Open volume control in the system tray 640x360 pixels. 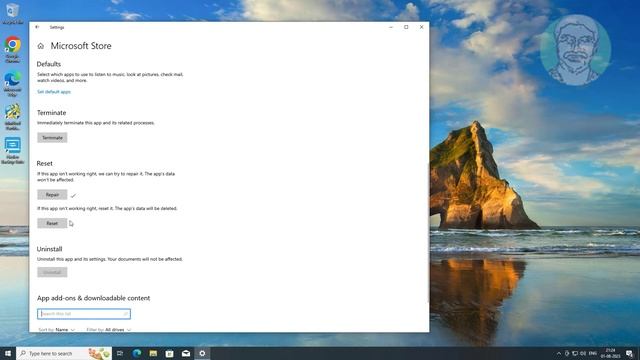coord(583,353)
